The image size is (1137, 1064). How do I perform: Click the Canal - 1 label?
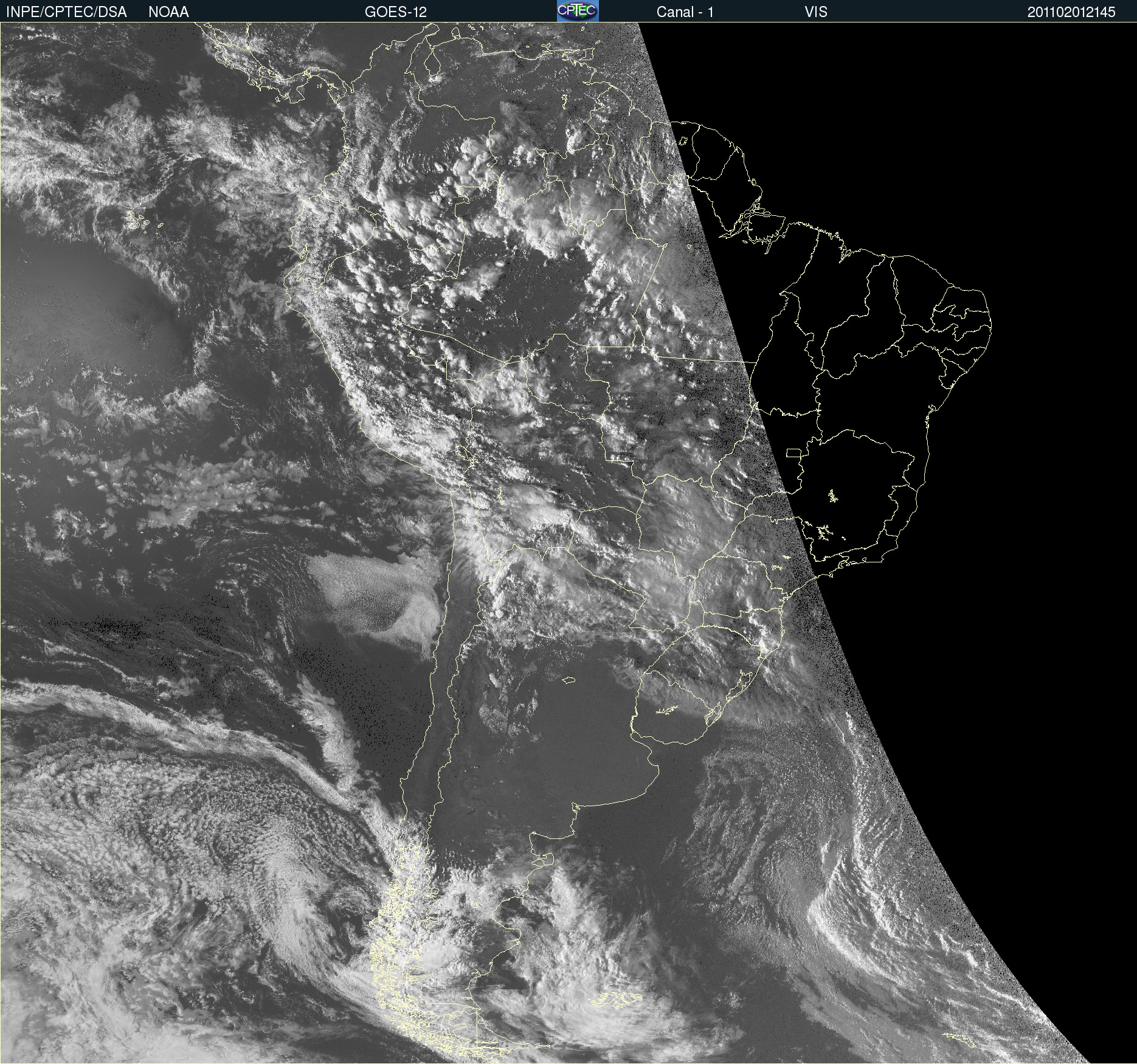[685, 12]
